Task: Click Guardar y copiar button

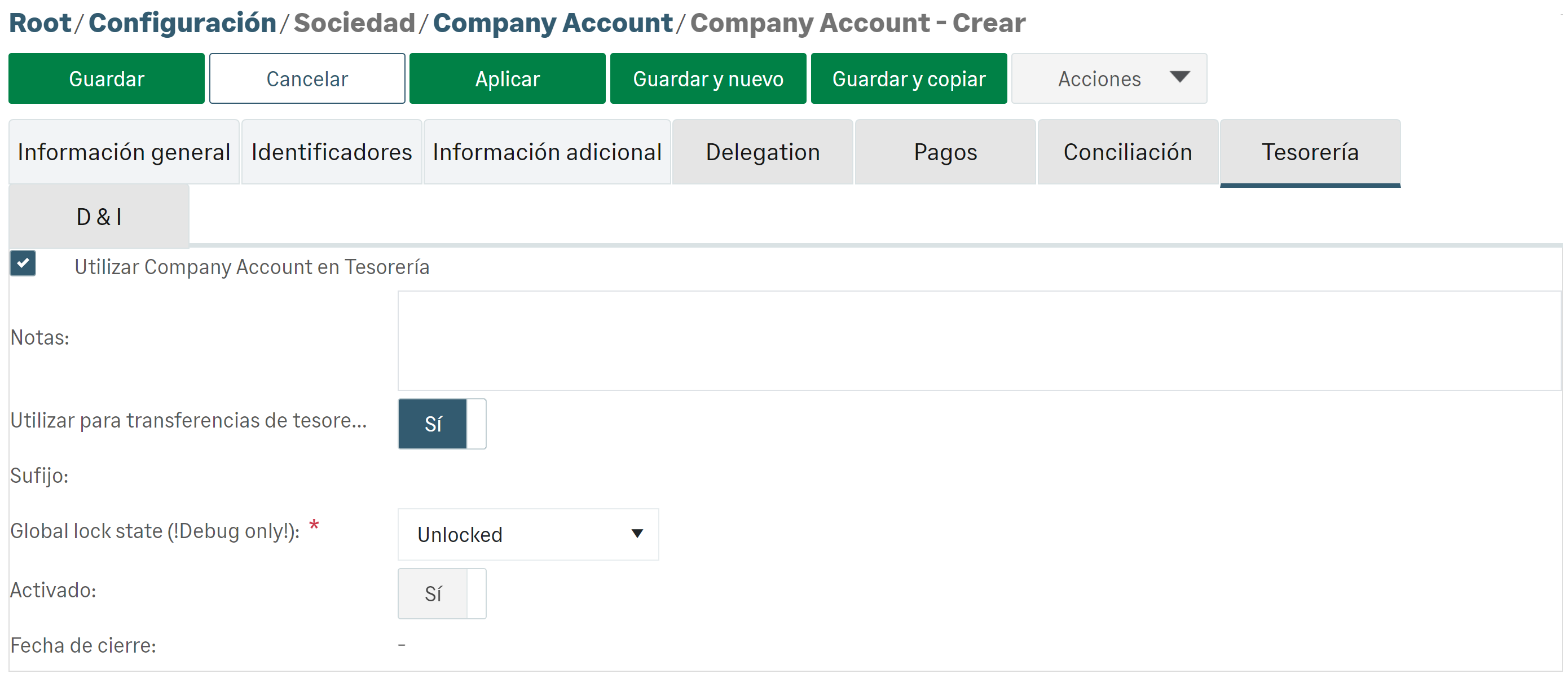Action: (x=908, y=78)
